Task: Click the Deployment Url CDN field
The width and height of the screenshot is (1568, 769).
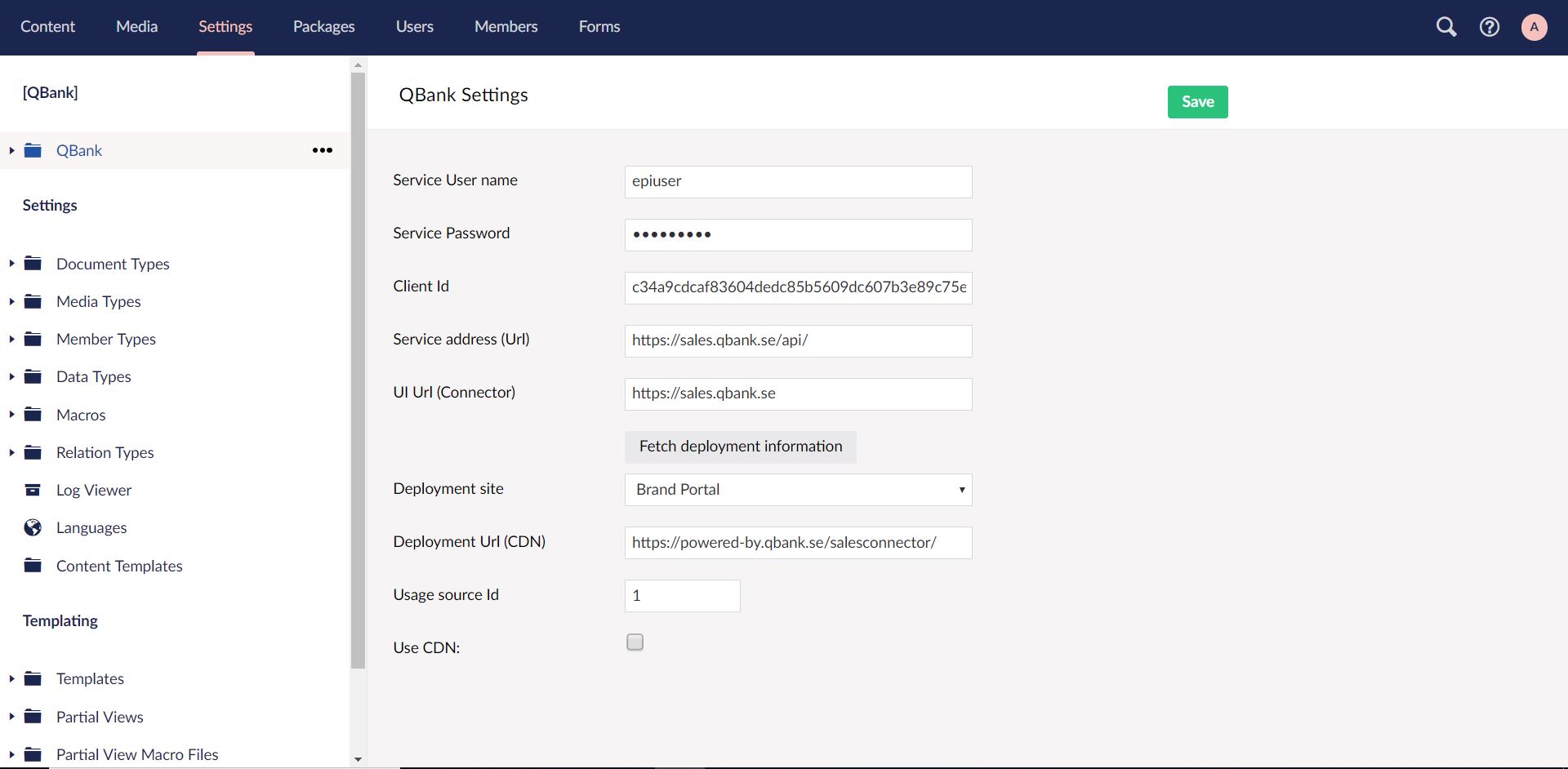Action: [798, 543]
